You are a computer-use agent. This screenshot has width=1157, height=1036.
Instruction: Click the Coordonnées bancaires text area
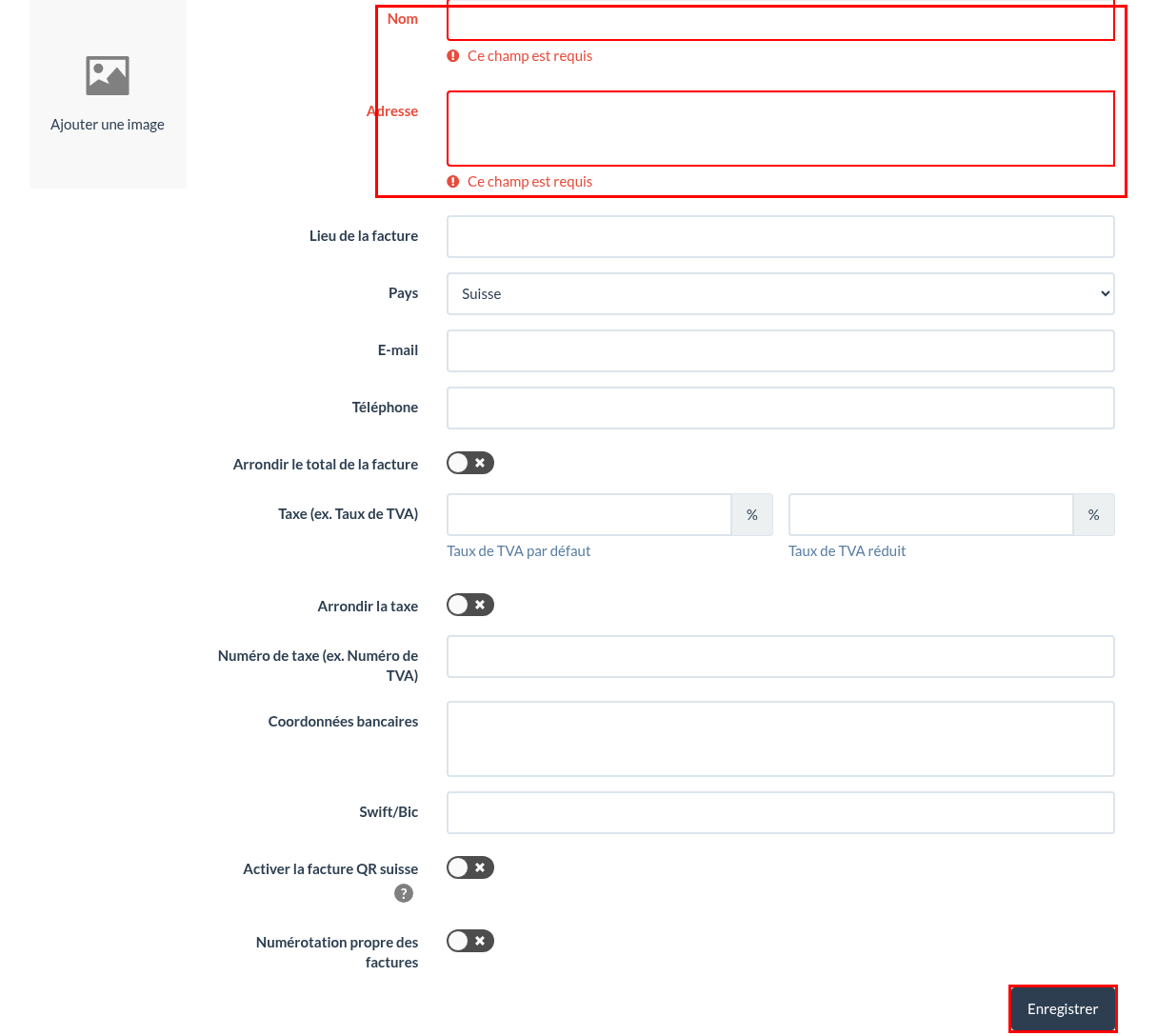click(x=781, y=739)
